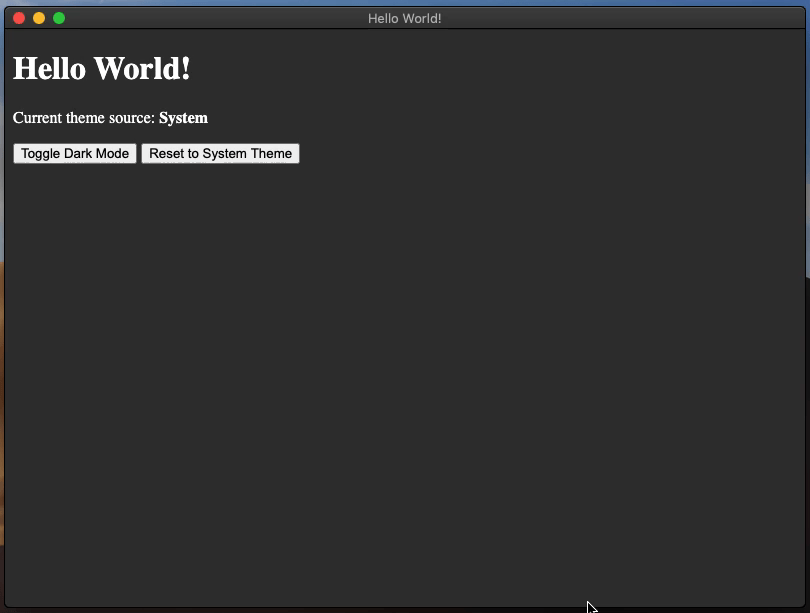Click the gap between the two theme buttons
810x613 pixels.
point(140,153)
